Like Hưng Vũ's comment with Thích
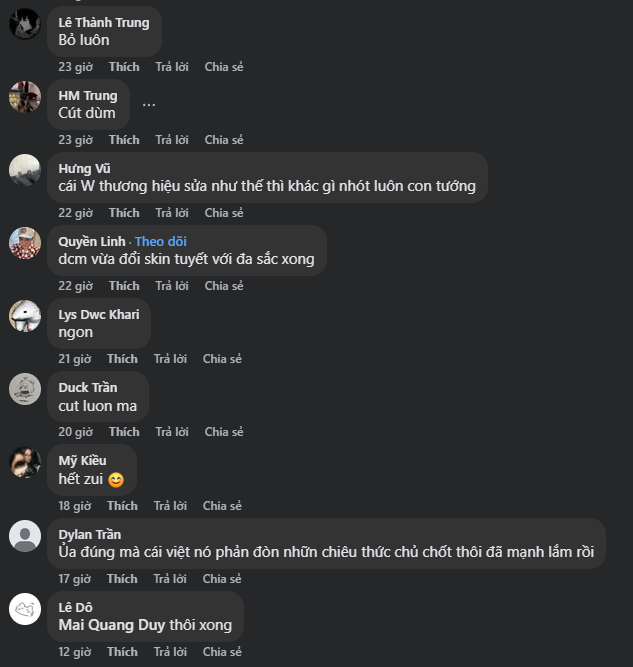 [x=124, y=213]
